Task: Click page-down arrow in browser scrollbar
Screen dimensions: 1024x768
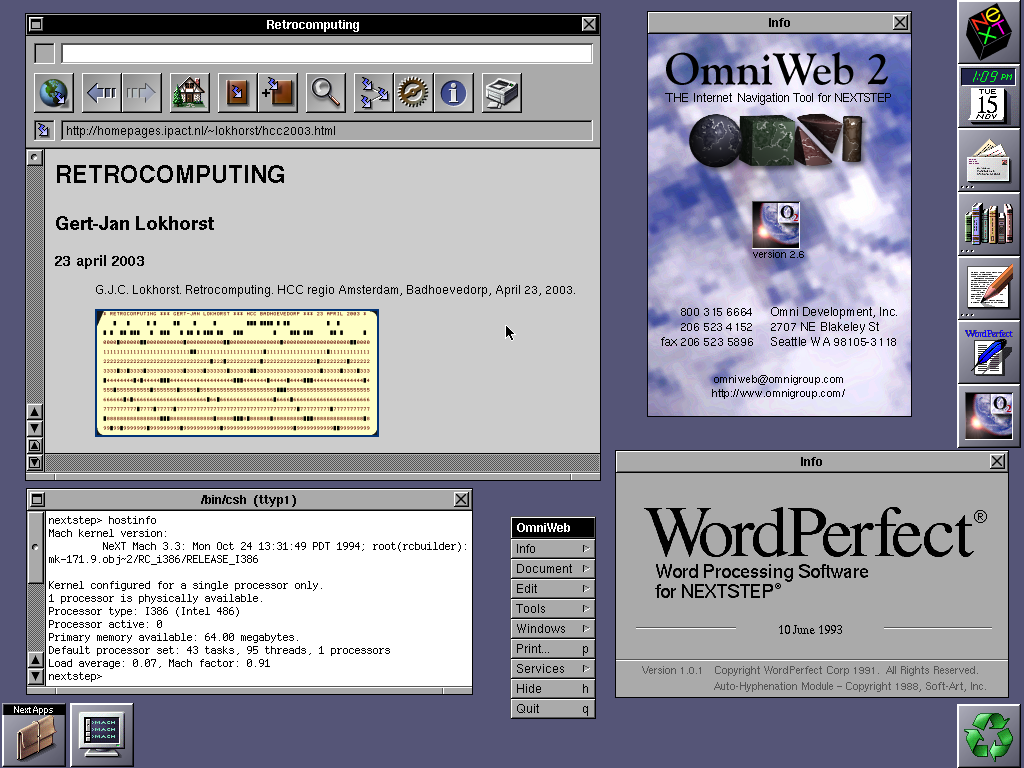Action: [35, 463]
